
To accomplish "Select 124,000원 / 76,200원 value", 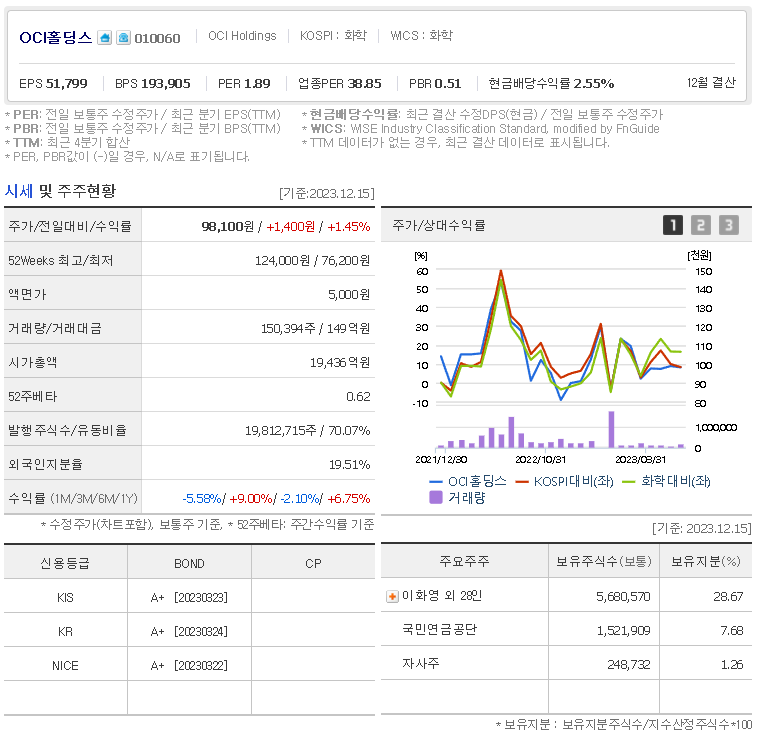I will coord(312,260).
